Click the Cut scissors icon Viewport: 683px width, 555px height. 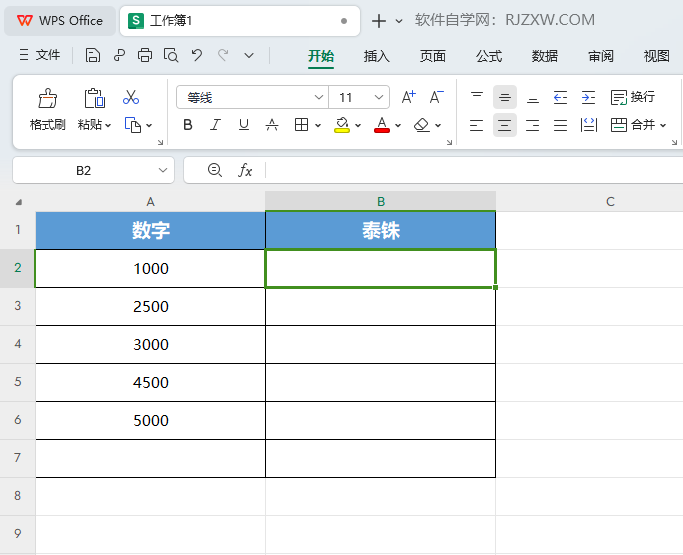[x=131, y=97]
